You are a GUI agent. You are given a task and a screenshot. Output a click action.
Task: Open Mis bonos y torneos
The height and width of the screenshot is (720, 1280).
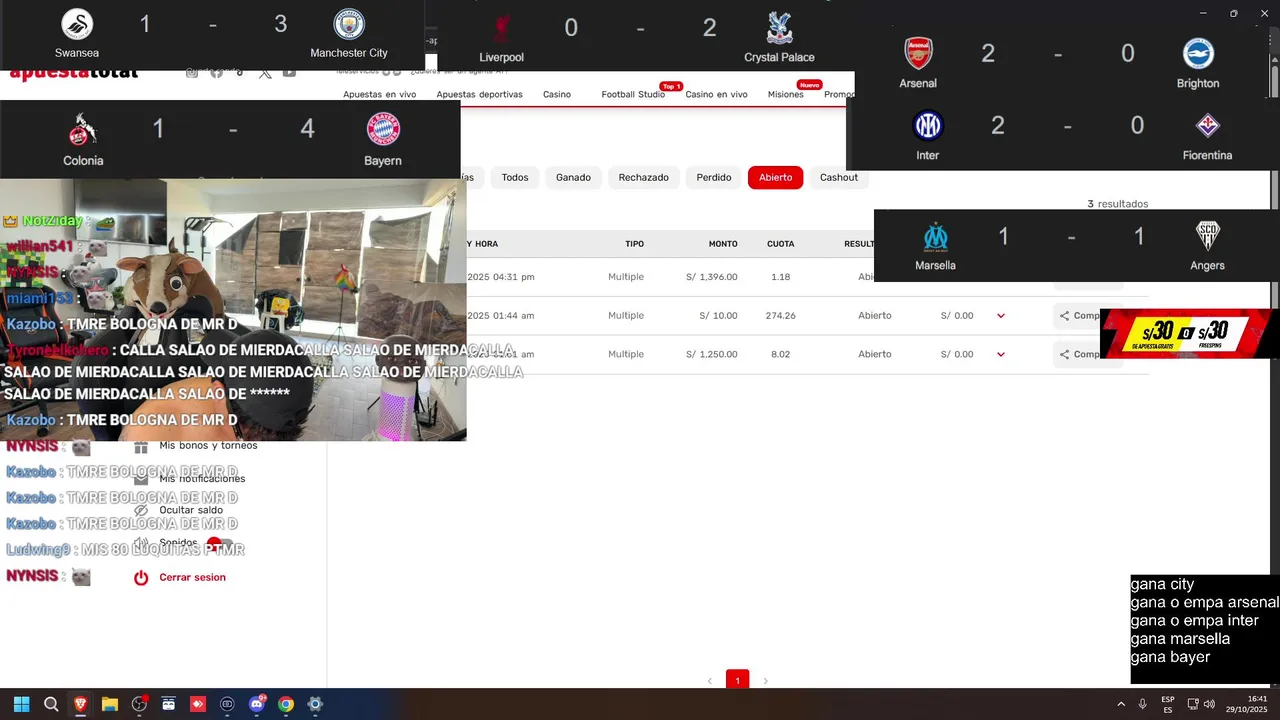click(208, 446)
